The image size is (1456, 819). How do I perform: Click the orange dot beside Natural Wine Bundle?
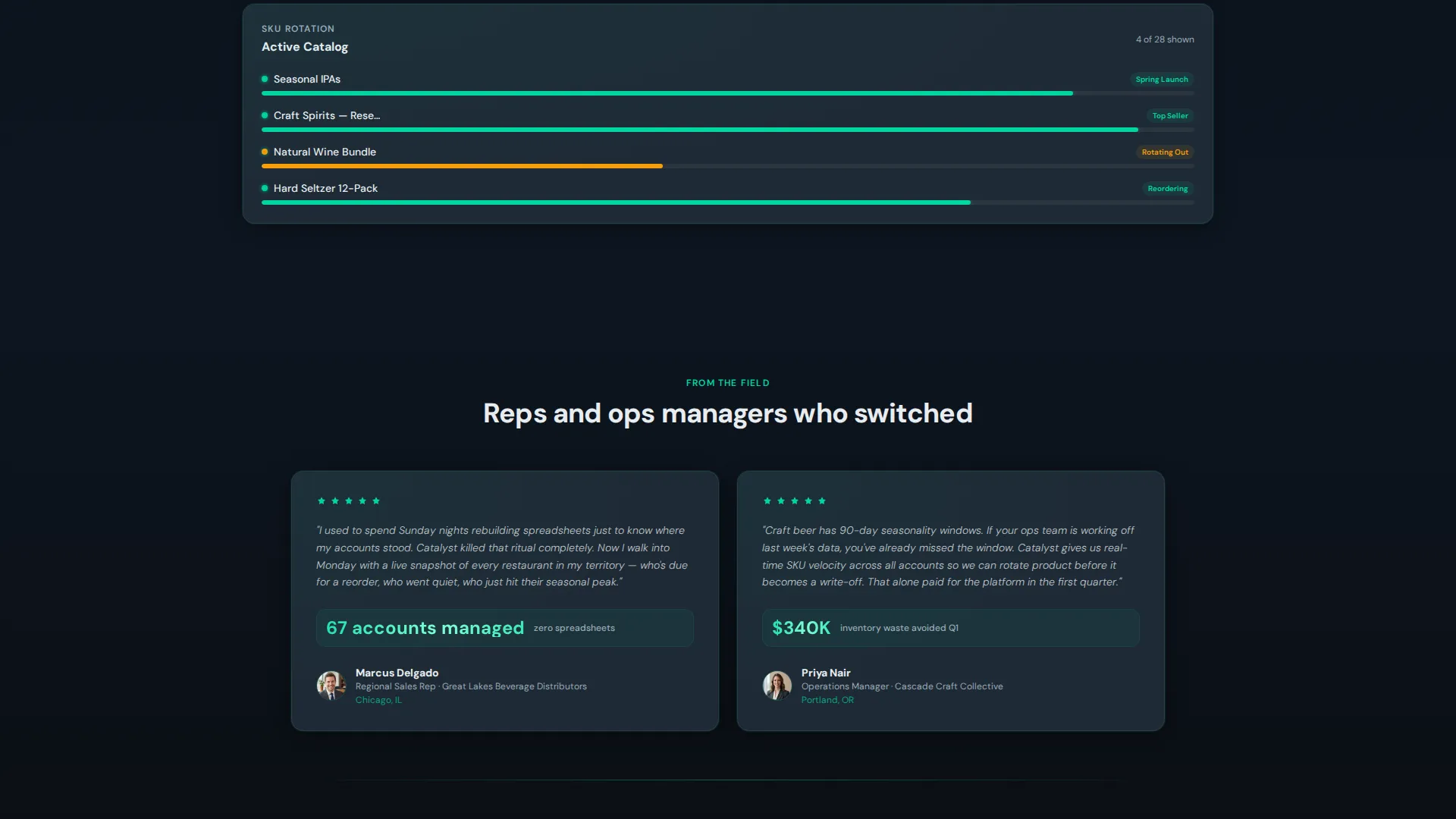(x=265, y=152)
